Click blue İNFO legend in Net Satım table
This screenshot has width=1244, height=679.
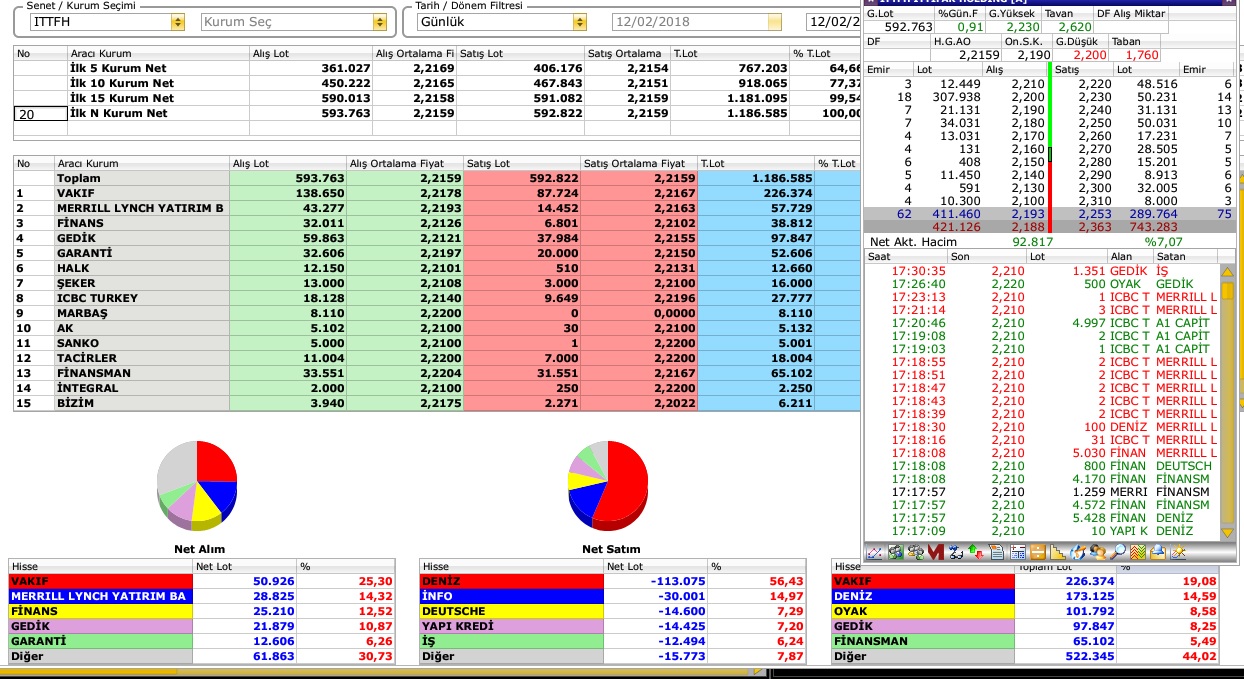point(512,596)
